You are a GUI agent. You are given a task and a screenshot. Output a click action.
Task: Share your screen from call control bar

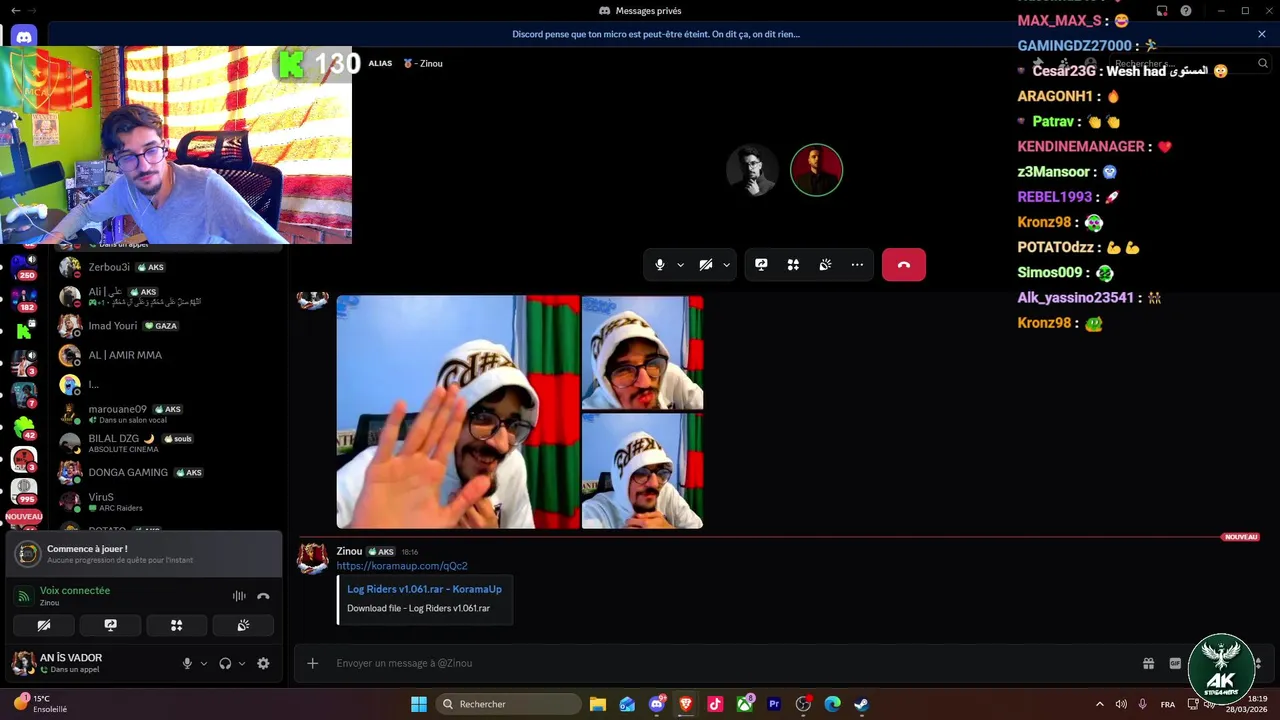pos(761,265)
